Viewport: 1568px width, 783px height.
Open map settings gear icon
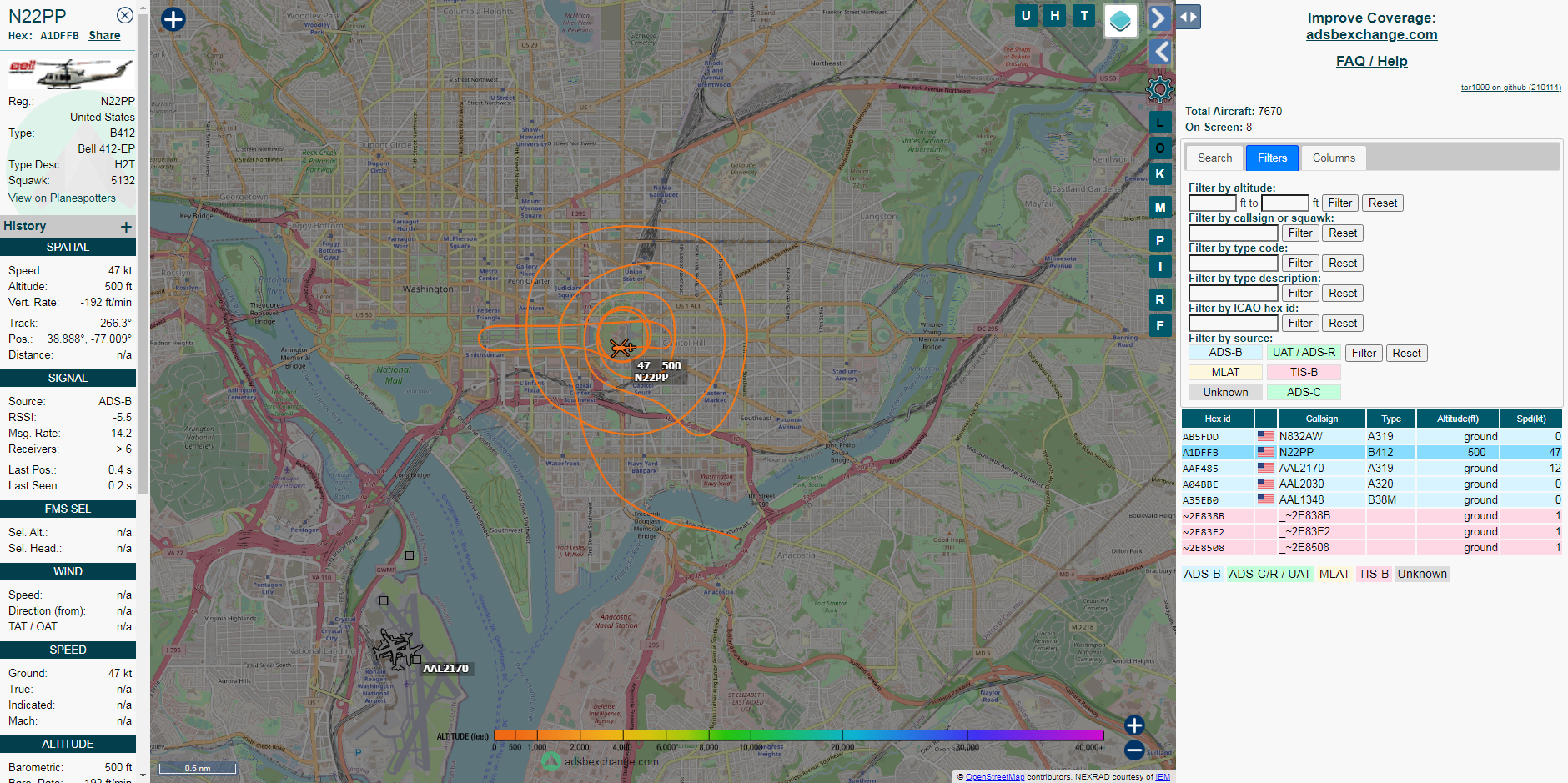[x=1160, y=88]
